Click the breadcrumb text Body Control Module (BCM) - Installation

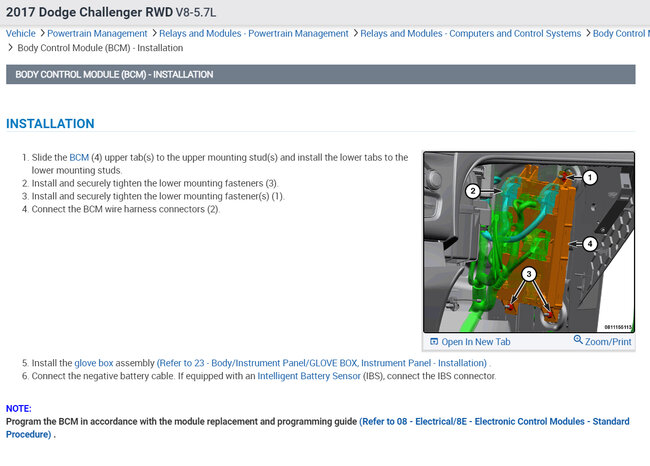(100, 48)
